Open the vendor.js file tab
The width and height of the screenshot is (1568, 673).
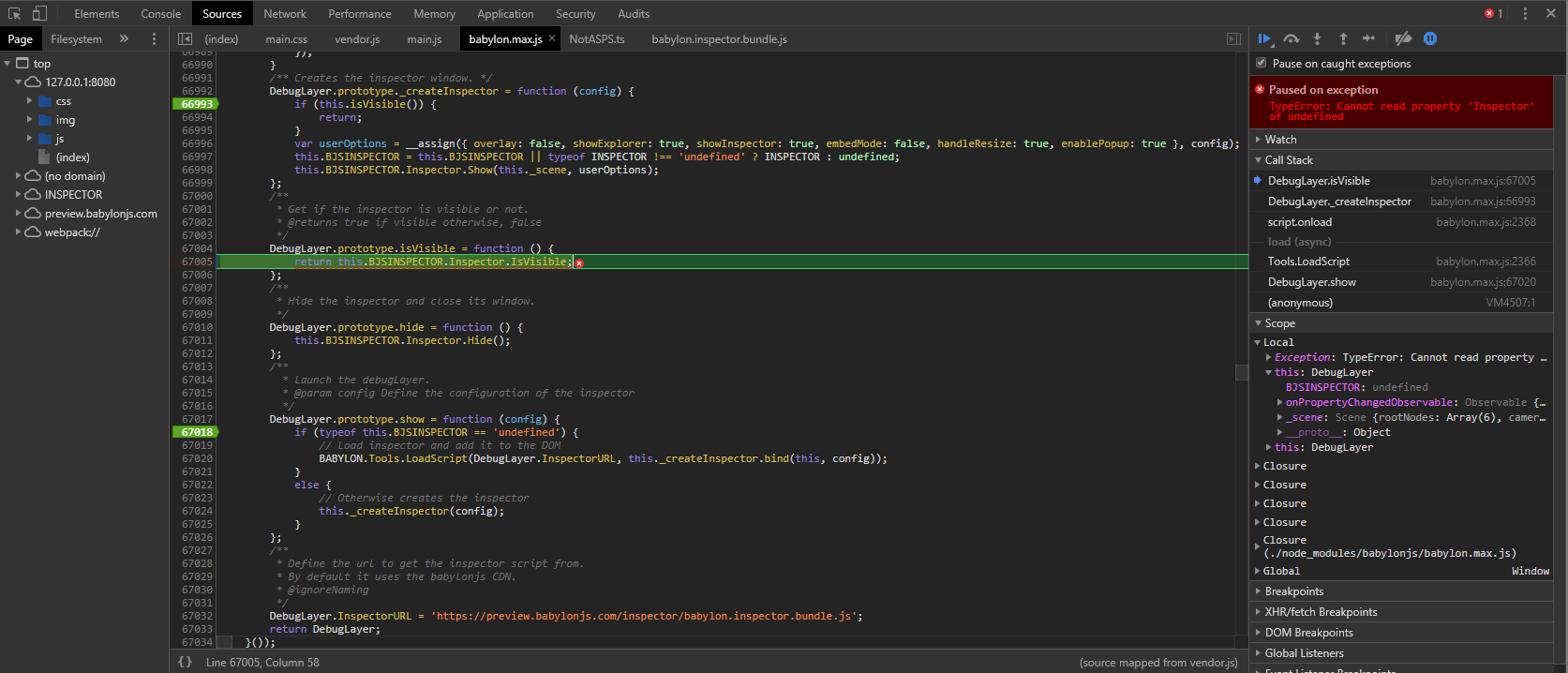[x=357, y=39]
